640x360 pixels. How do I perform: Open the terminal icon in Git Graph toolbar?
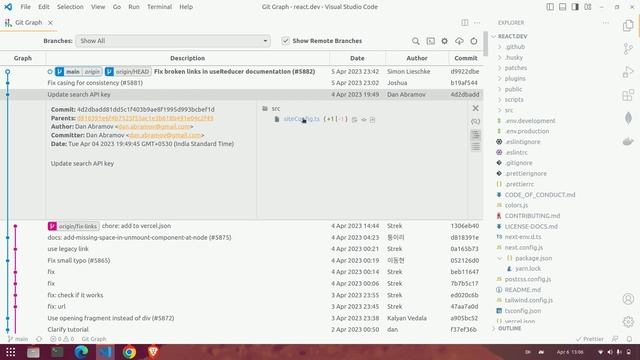pos(431,41)
